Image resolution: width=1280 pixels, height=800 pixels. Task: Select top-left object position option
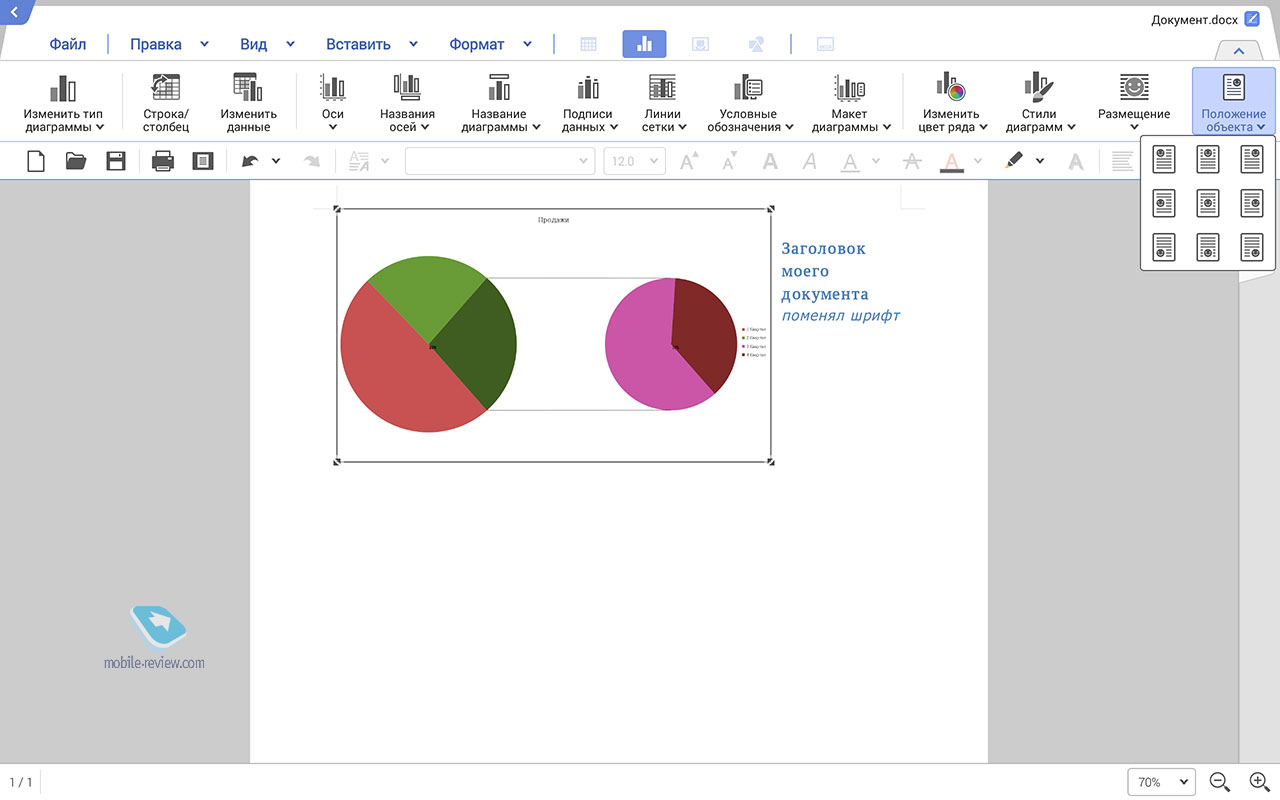coord(1163,158)
